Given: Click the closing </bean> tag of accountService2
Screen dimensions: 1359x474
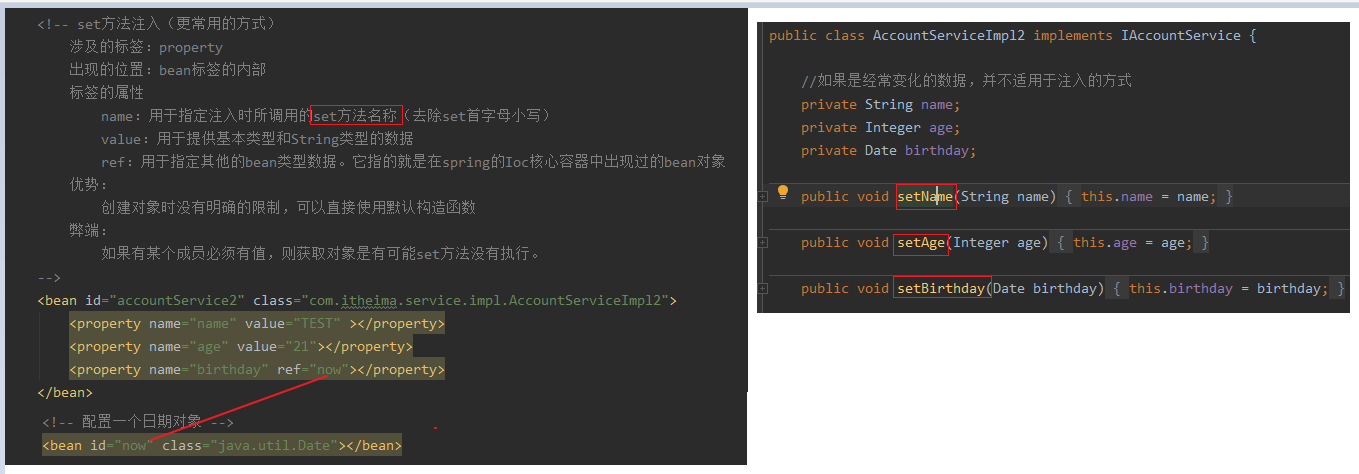Looking at the screenshot, I should click(65, 393).
